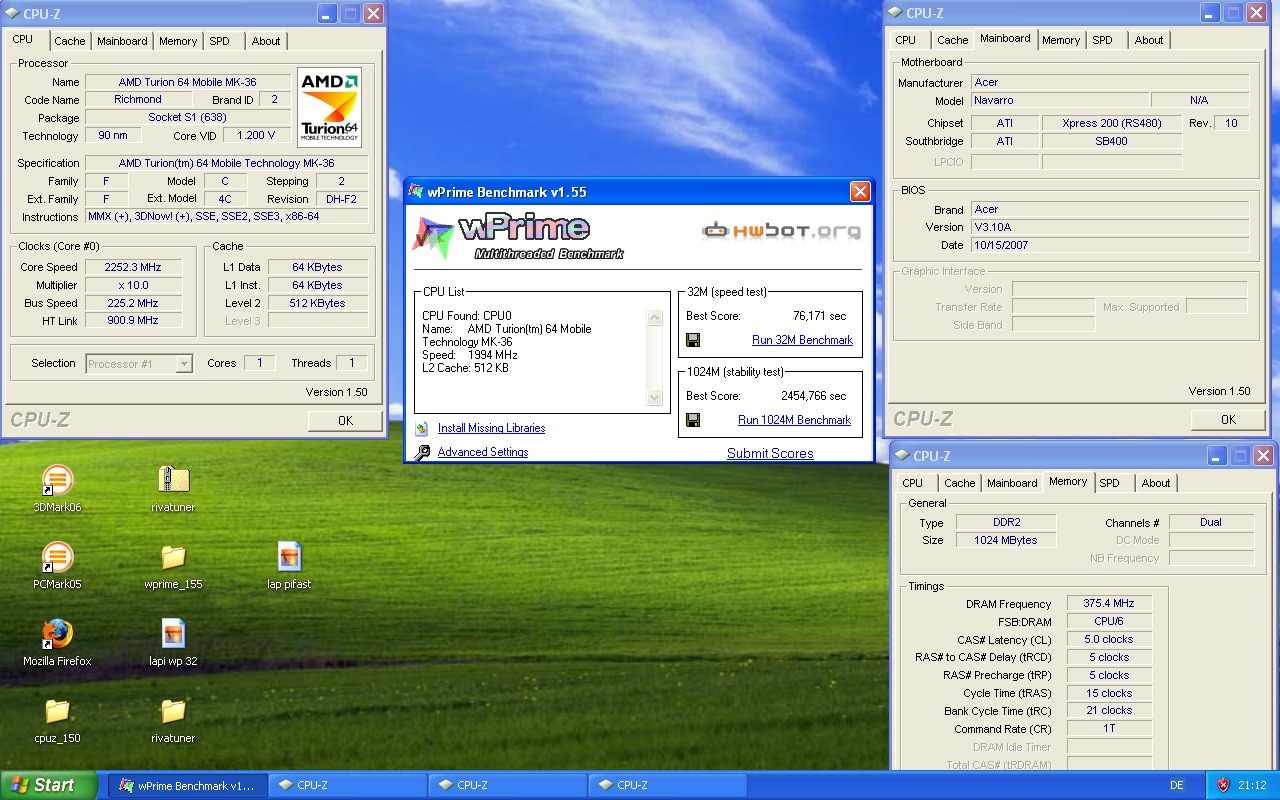1280x800 pixels.
Task: Click the Install Missing Libraries icon
Action: click(422, 428)
